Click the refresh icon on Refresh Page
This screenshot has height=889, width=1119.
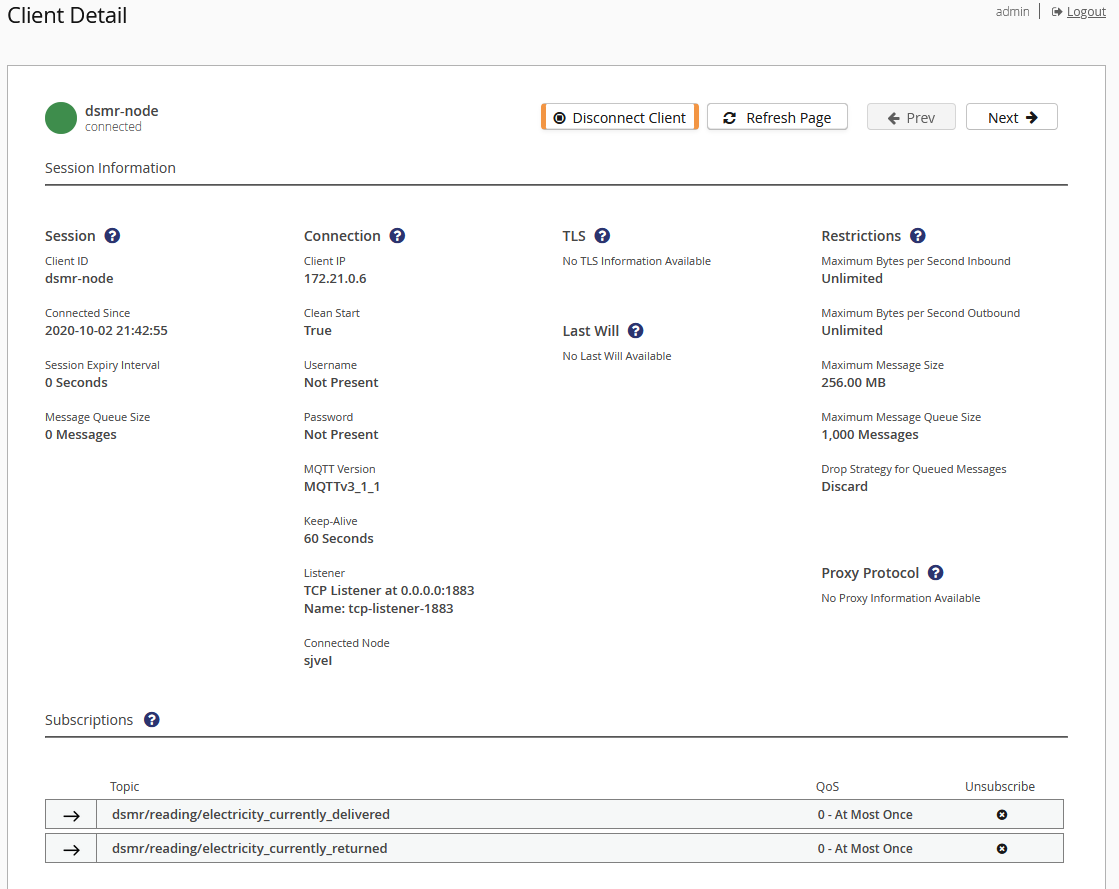pyautogui.click(x=729, y=117)
